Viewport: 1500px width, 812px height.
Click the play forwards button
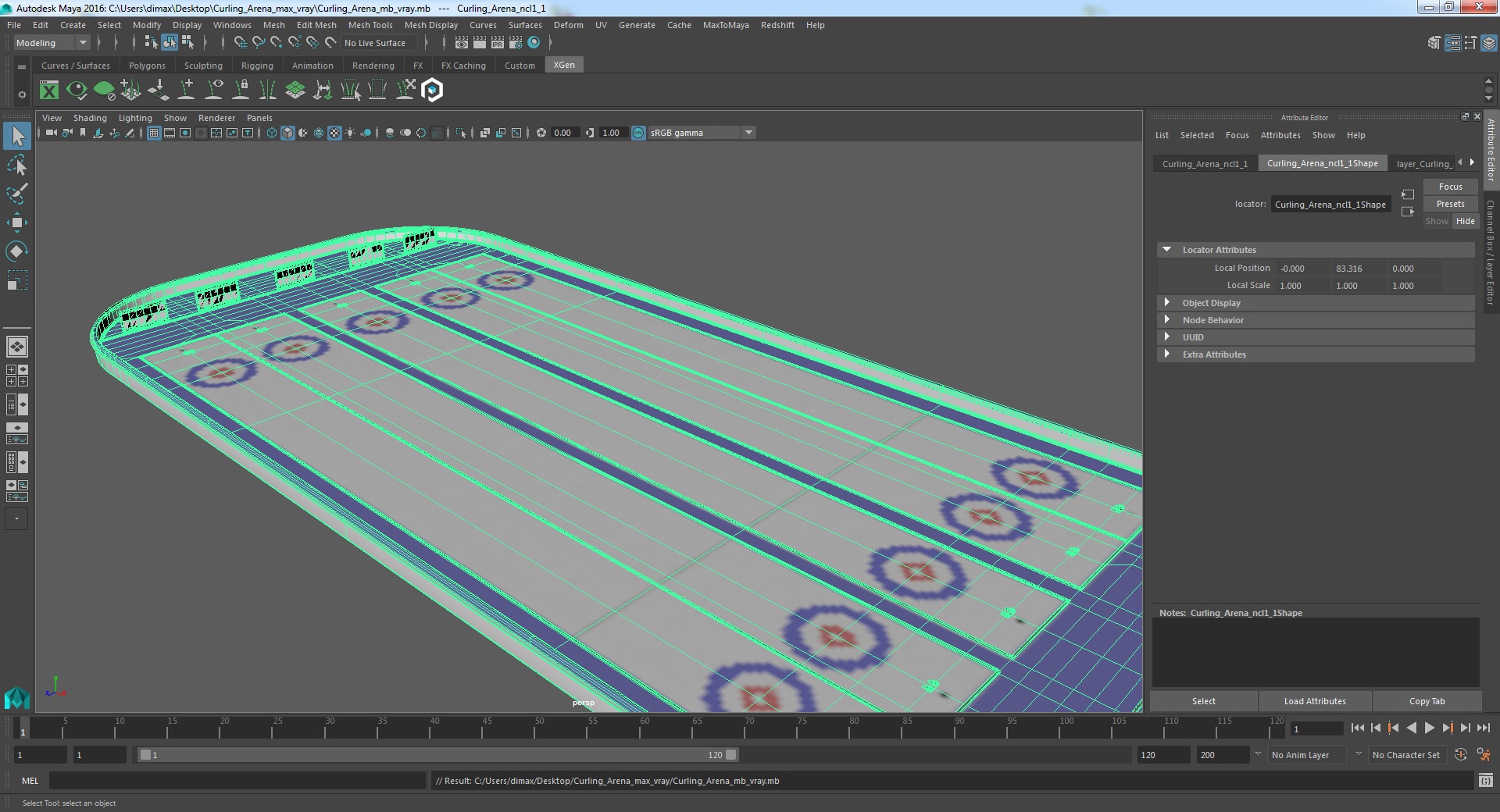pos(1429,728)
